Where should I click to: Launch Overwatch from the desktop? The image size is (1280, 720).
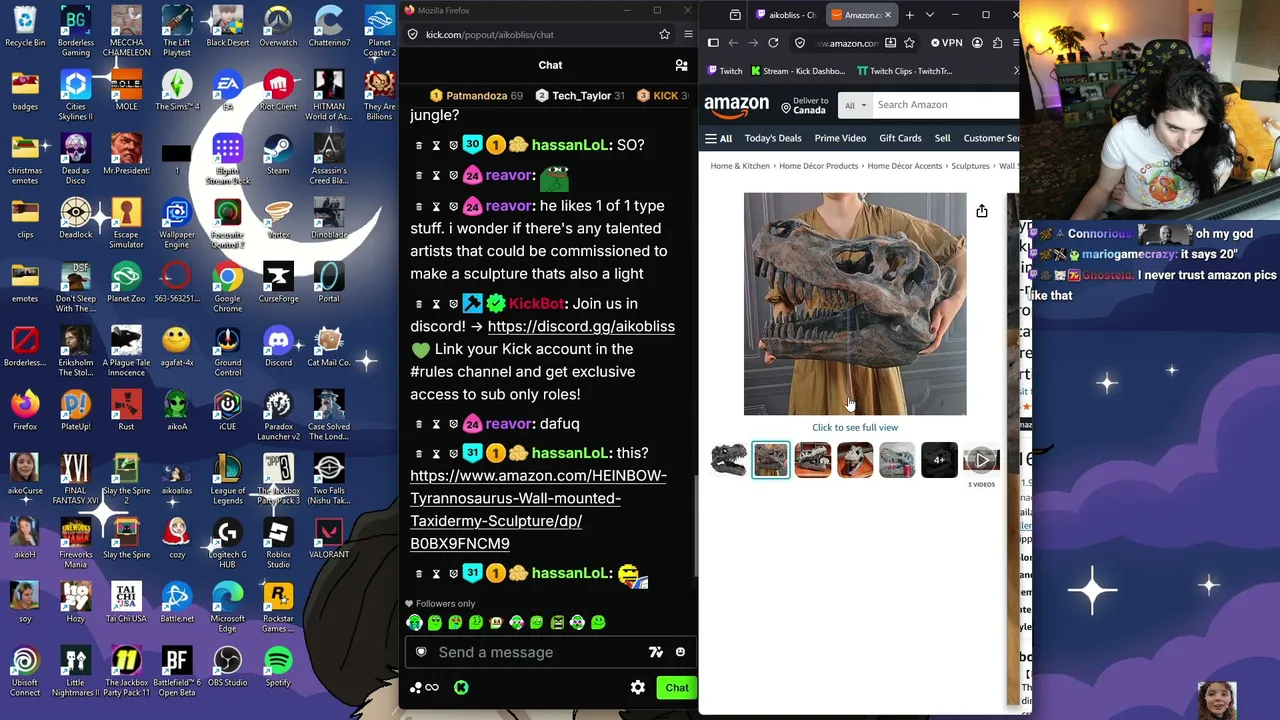coord(278,27)
